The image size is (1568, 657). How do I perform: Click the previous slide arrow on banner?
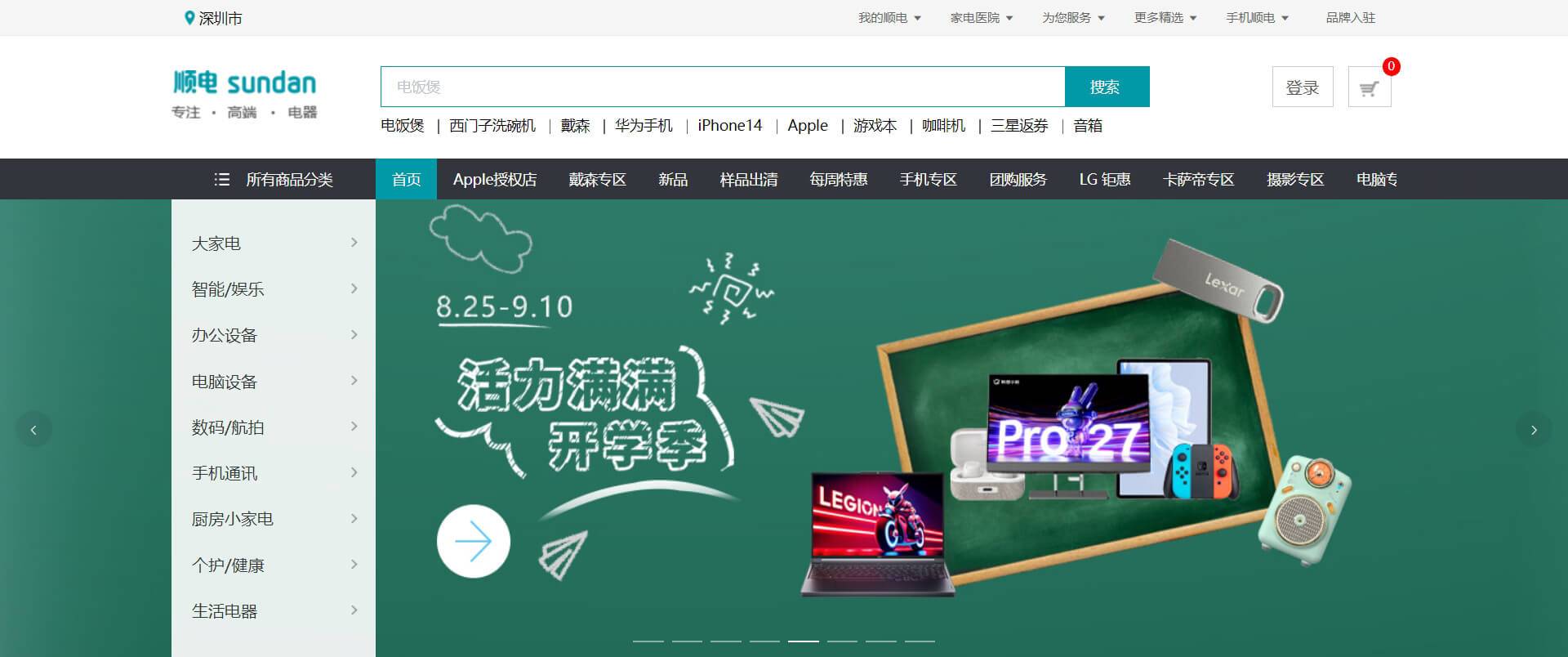[33, 430]
